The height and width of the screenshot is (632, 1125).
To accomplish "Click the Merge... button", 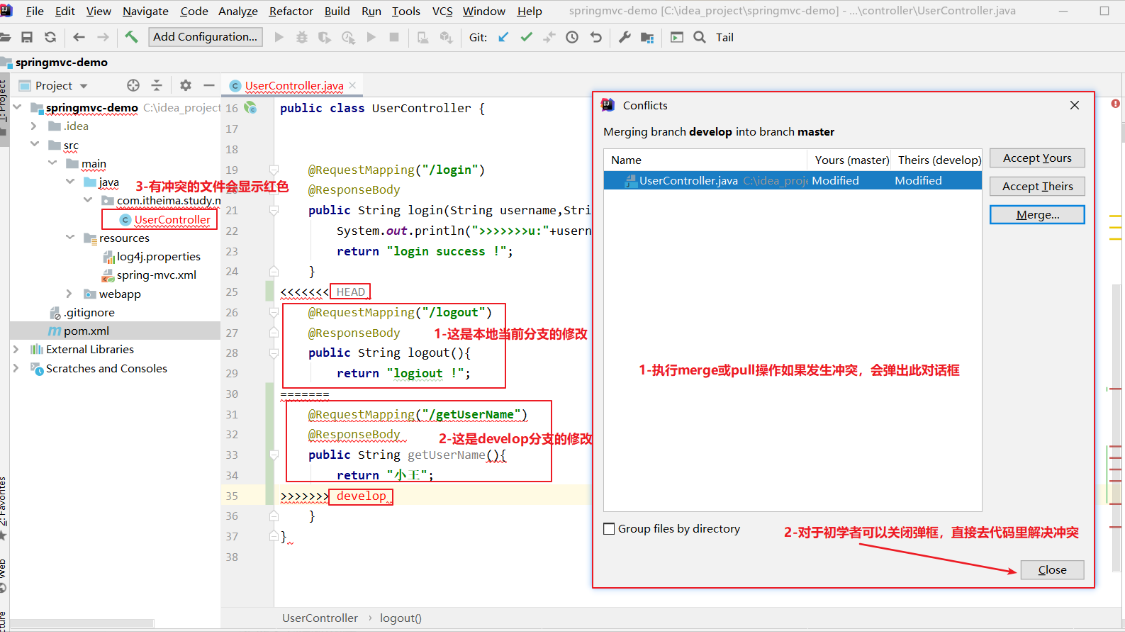I will coord(1037,214).
